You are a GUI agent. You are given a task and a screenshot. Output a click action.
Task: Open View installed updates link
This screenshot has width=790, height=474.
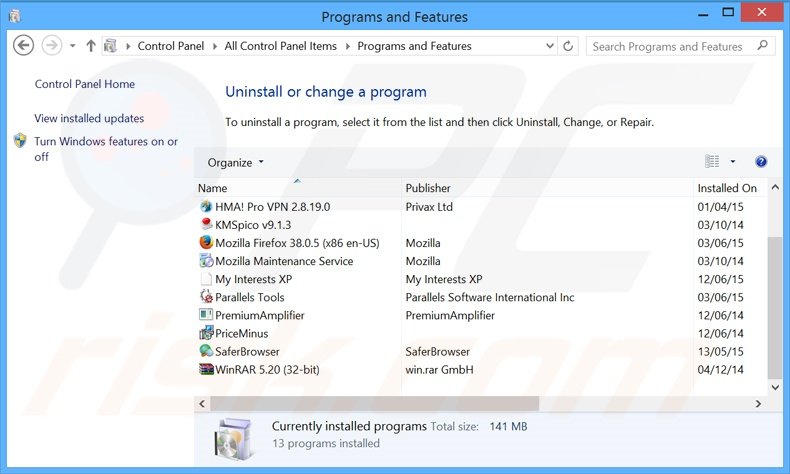coord(89,118)
